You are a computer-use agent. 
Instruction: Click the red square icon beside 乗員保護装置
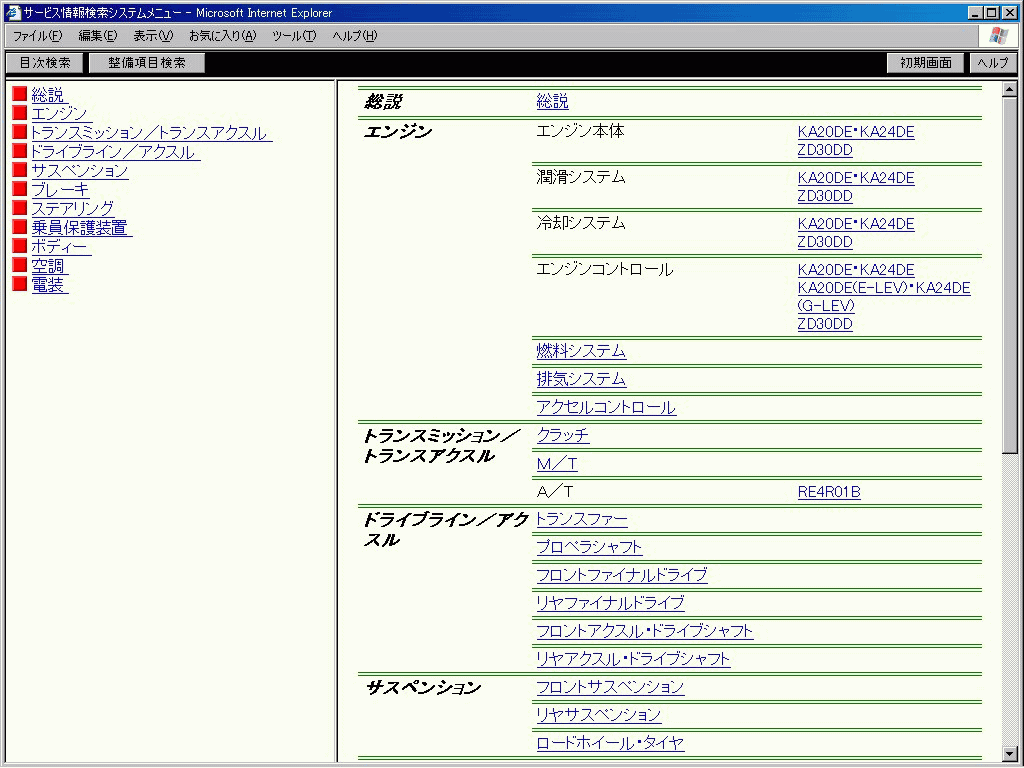20,227
